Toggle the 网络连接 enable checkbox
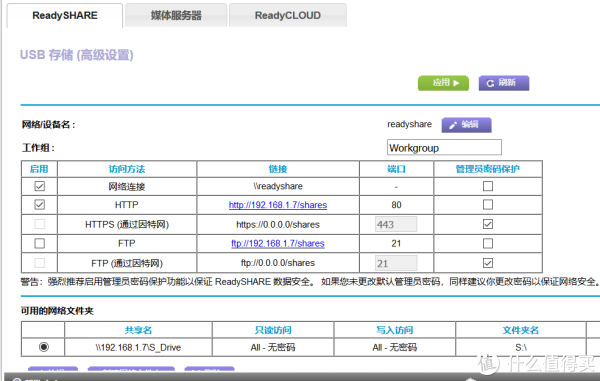Image resolution: width=600 pixels, height=381 pixels. [x=39, y=186]
